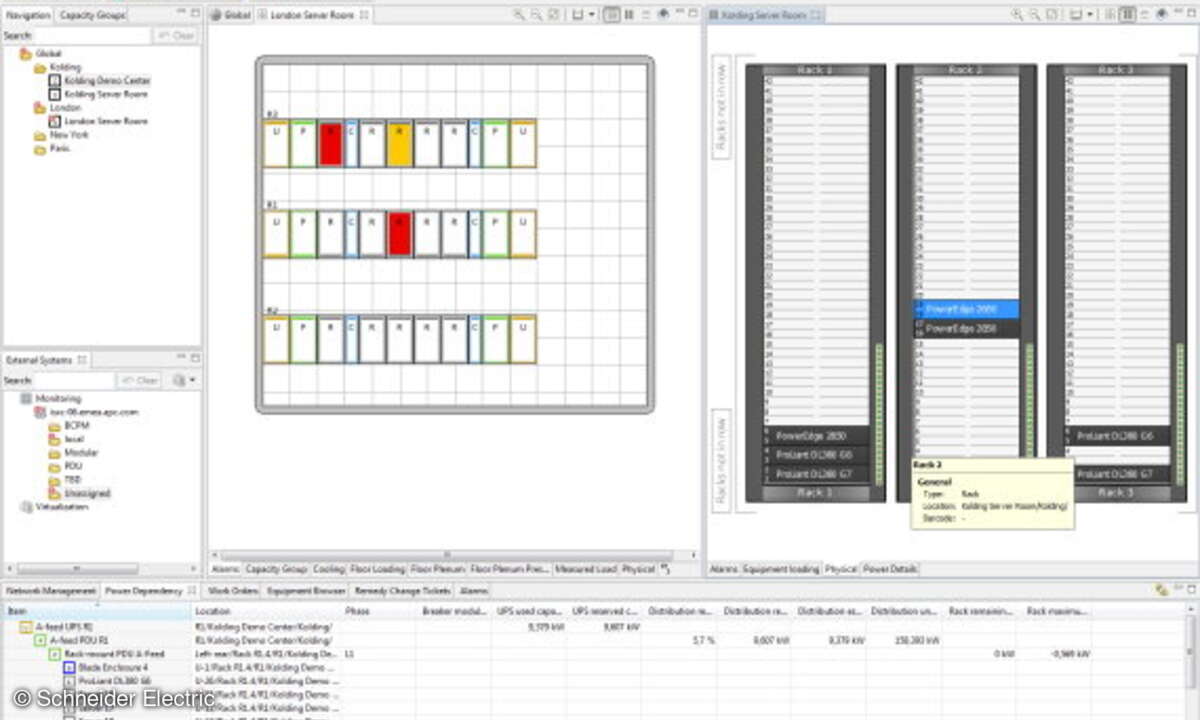Select the Kolding folder in Navigation tree
Viewport: 1200px width, 720px height.
click(58, 67)
